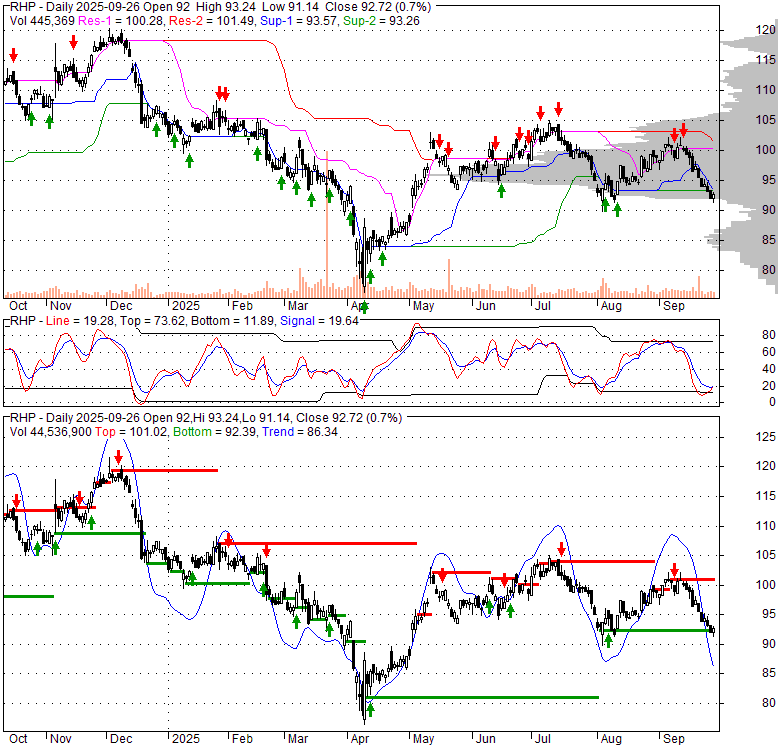780x745 pixels.
Task: Click the 'Feb' label under the bottom chart
Action: (242, 739)
